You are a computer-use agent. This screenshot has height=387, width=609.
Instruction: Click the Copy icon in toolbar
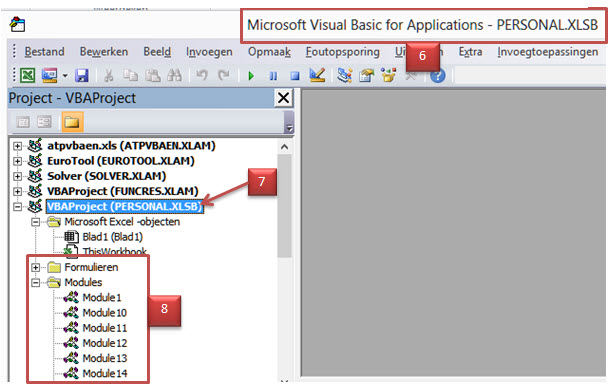[130, 75]
